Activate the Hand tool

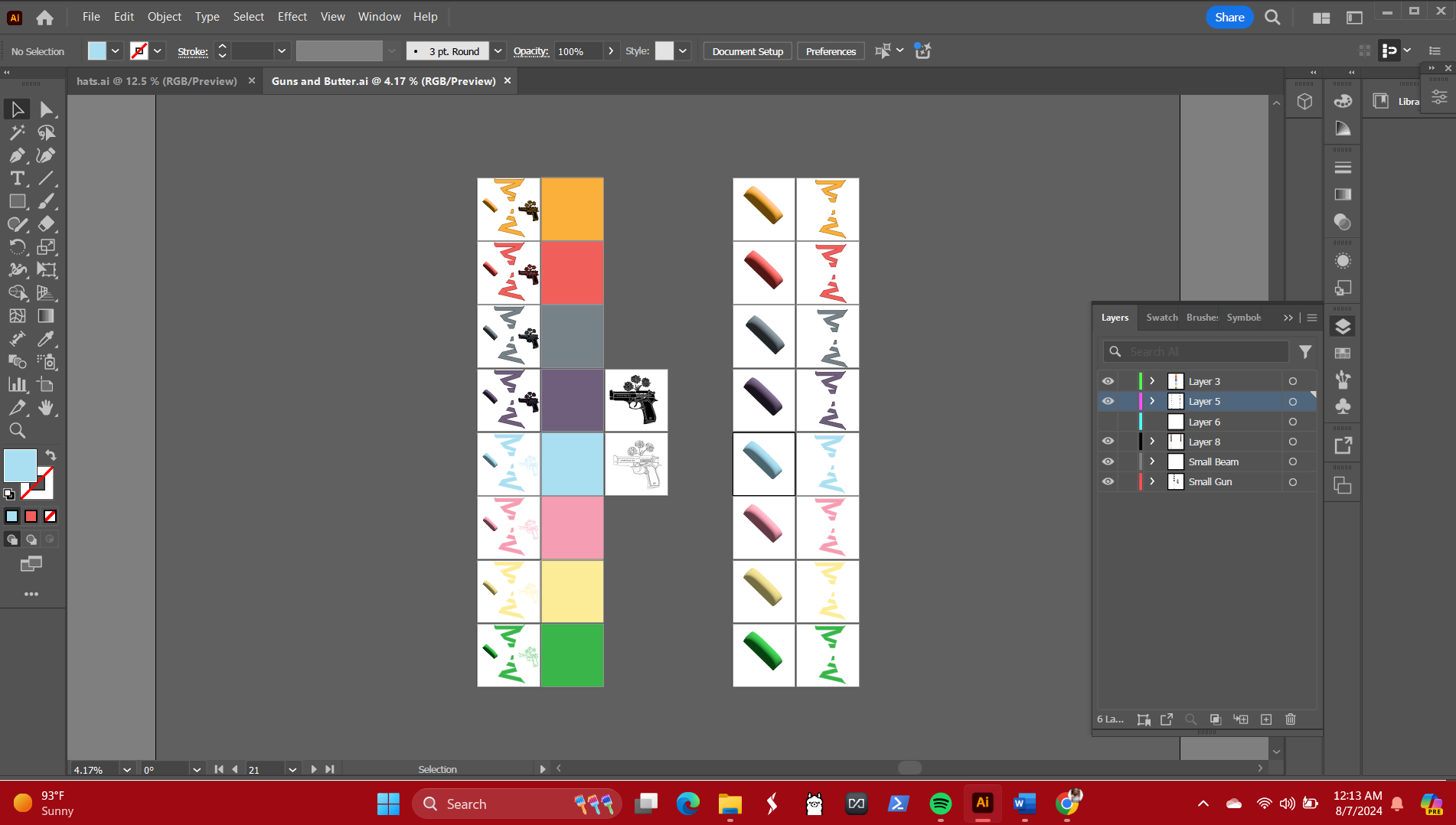coord(46,408)
